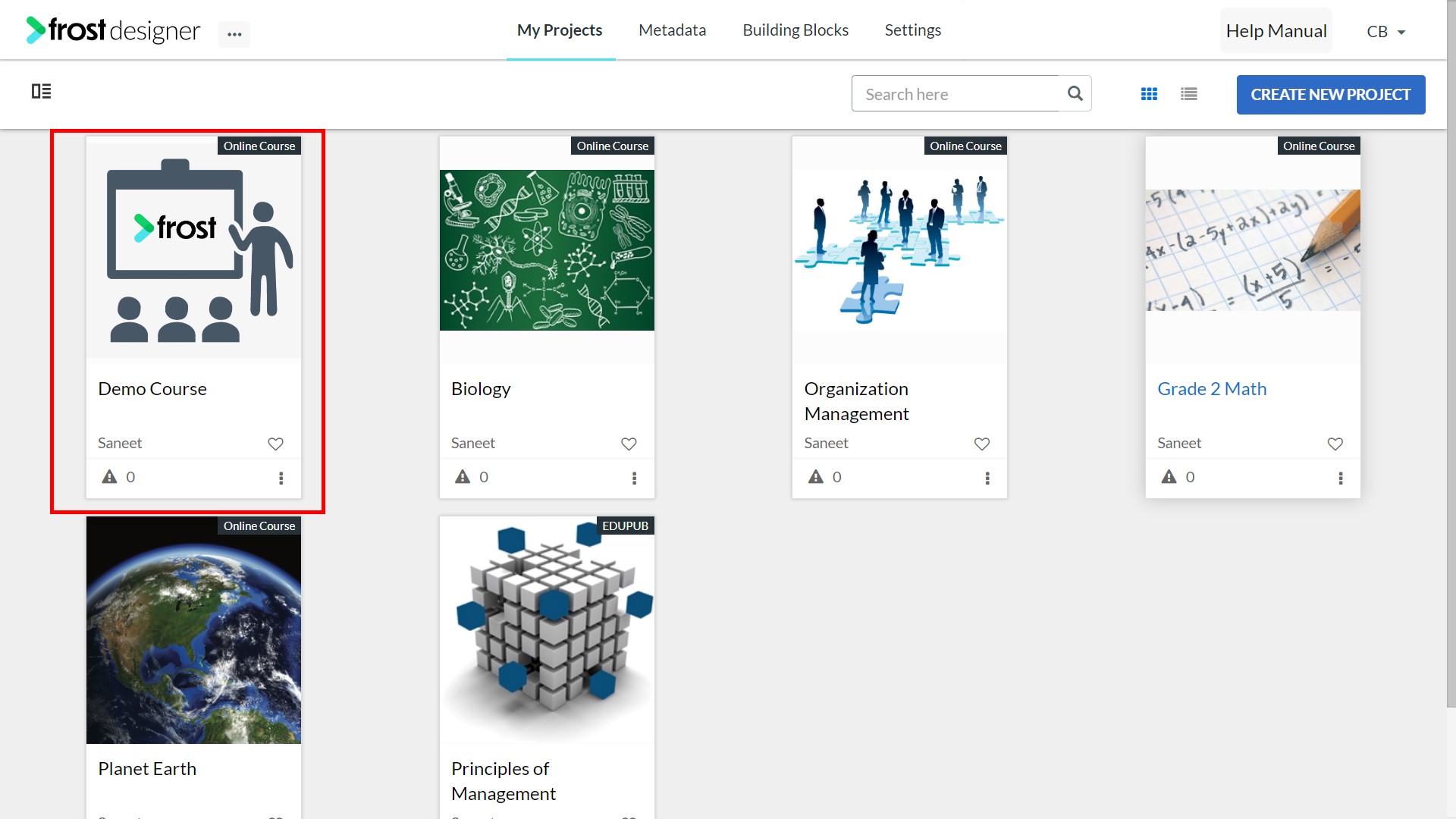The width and height of the screenshot is (1456, 819).
Task: Switch to list view layout
Action: pyautogui.click(x=1189, y=94)
